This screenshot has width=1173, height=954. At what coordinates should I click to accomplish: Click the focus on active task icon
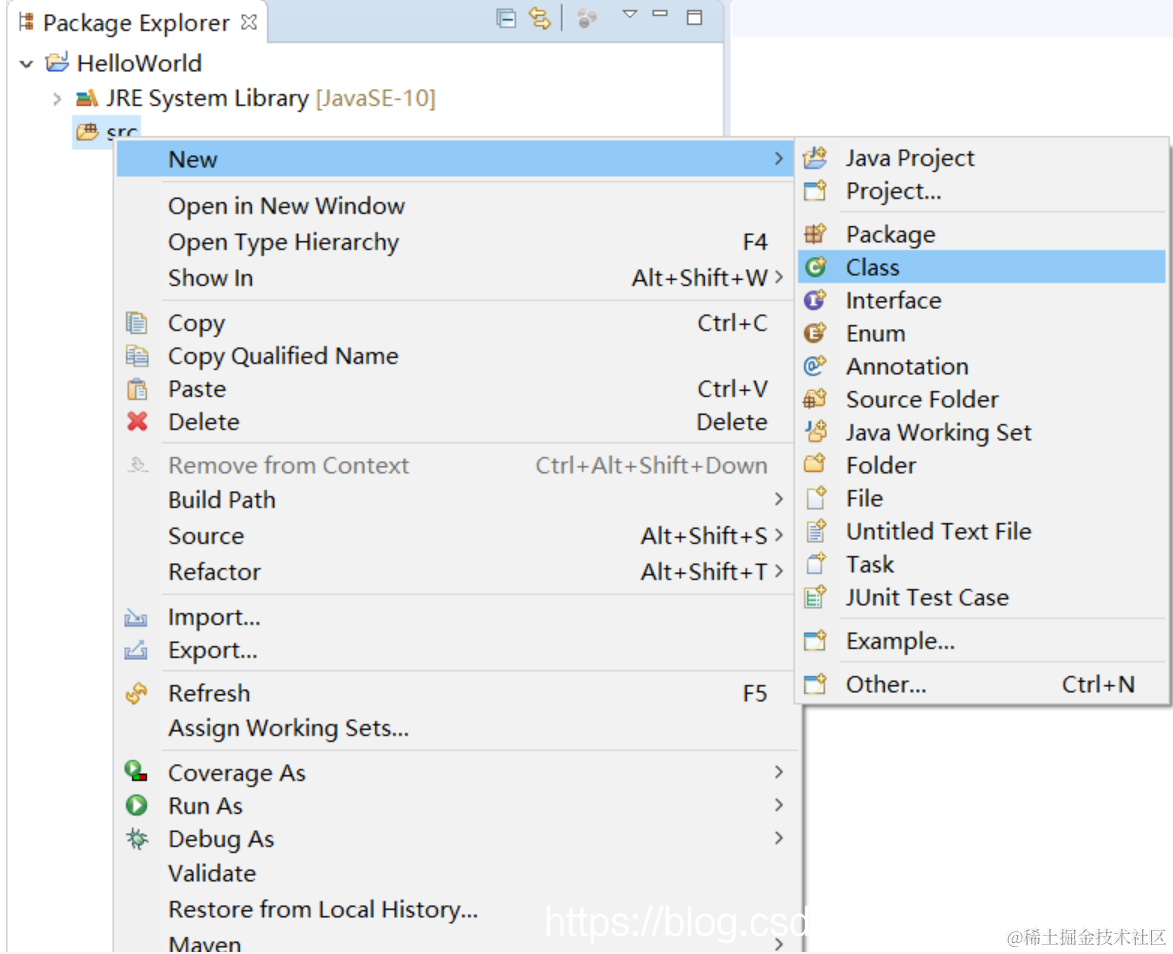click(x=587, y=18)
